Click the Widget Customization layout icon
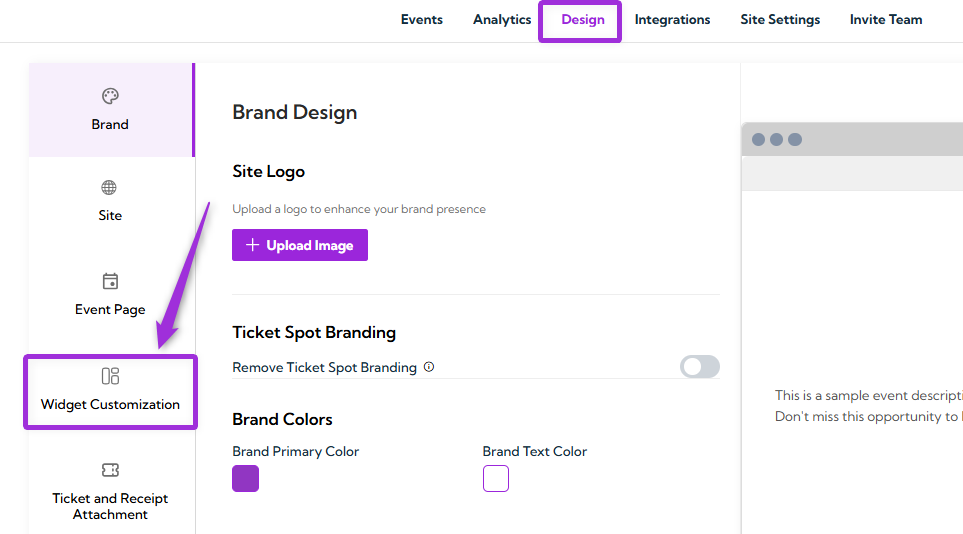 point(110,376)
